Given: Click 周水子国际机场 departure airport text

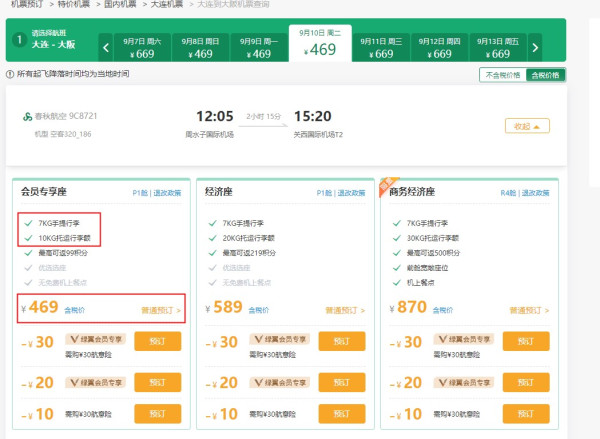Looking at the screenshot, I should pyautogui.click(x=209, y=135).
